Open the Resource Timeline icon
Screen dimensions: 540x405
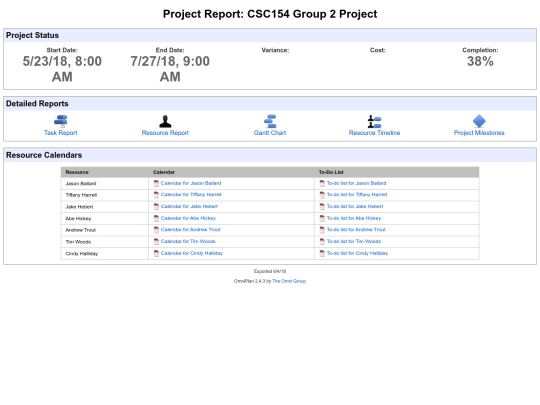[x=374, y=121]
